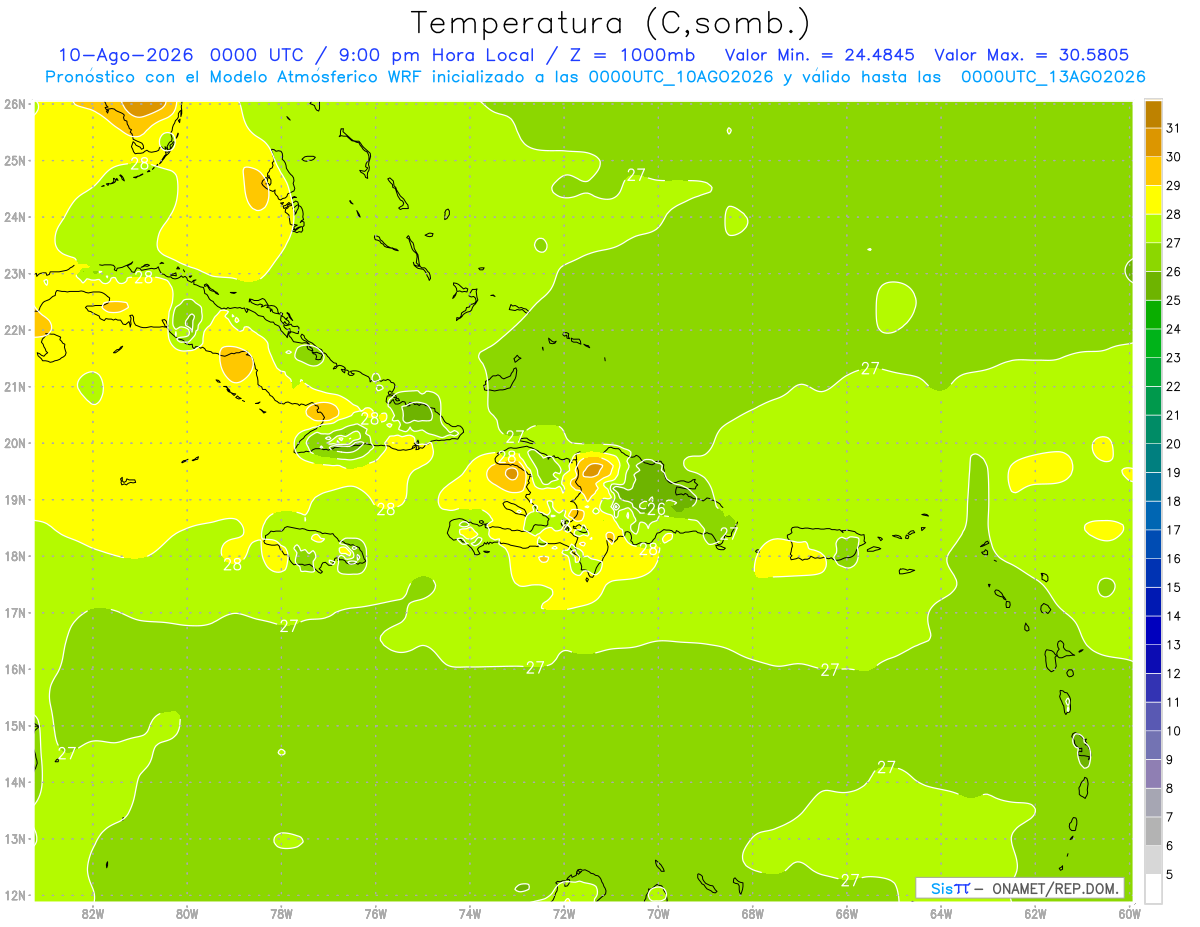Click the '25' label on the legend scale
This screenshot has height=927, width=1200.
point(1173,299)
